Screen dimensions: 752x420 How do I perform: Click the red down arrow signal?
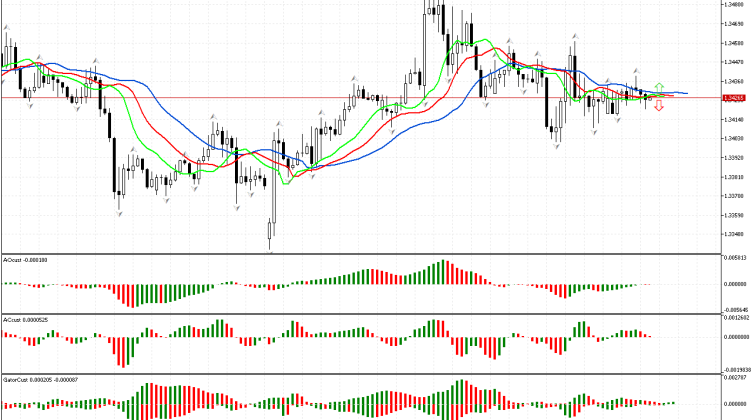point(658,105)
